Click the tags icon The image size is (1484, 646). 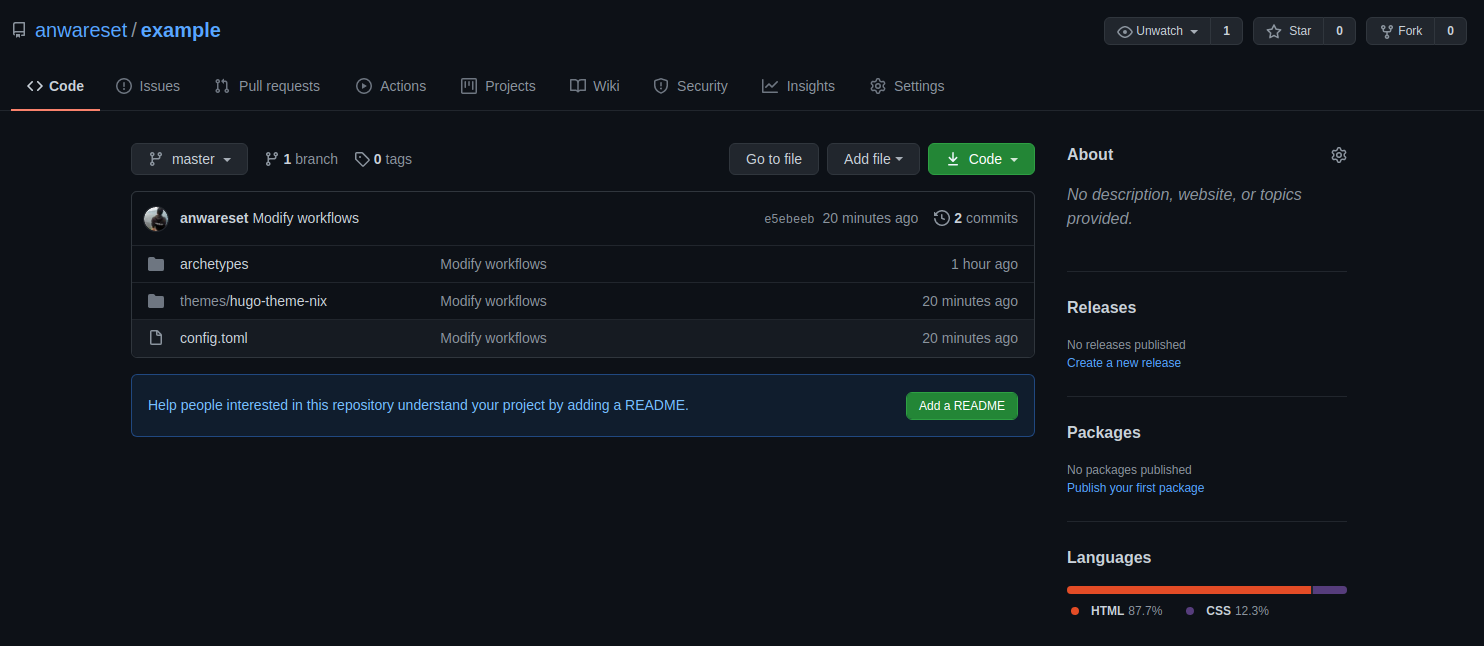(362, 159)
